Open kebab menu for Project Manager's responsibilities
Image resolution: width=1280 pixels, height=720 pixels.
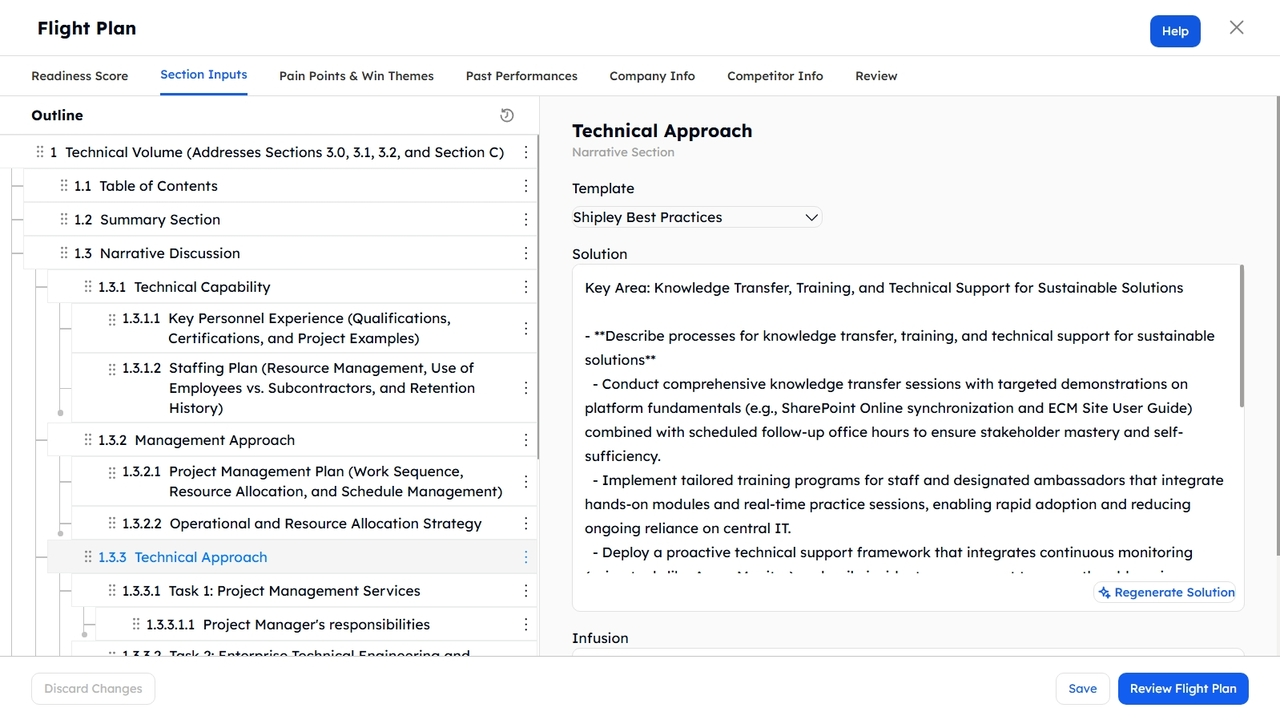pos(526,625)
